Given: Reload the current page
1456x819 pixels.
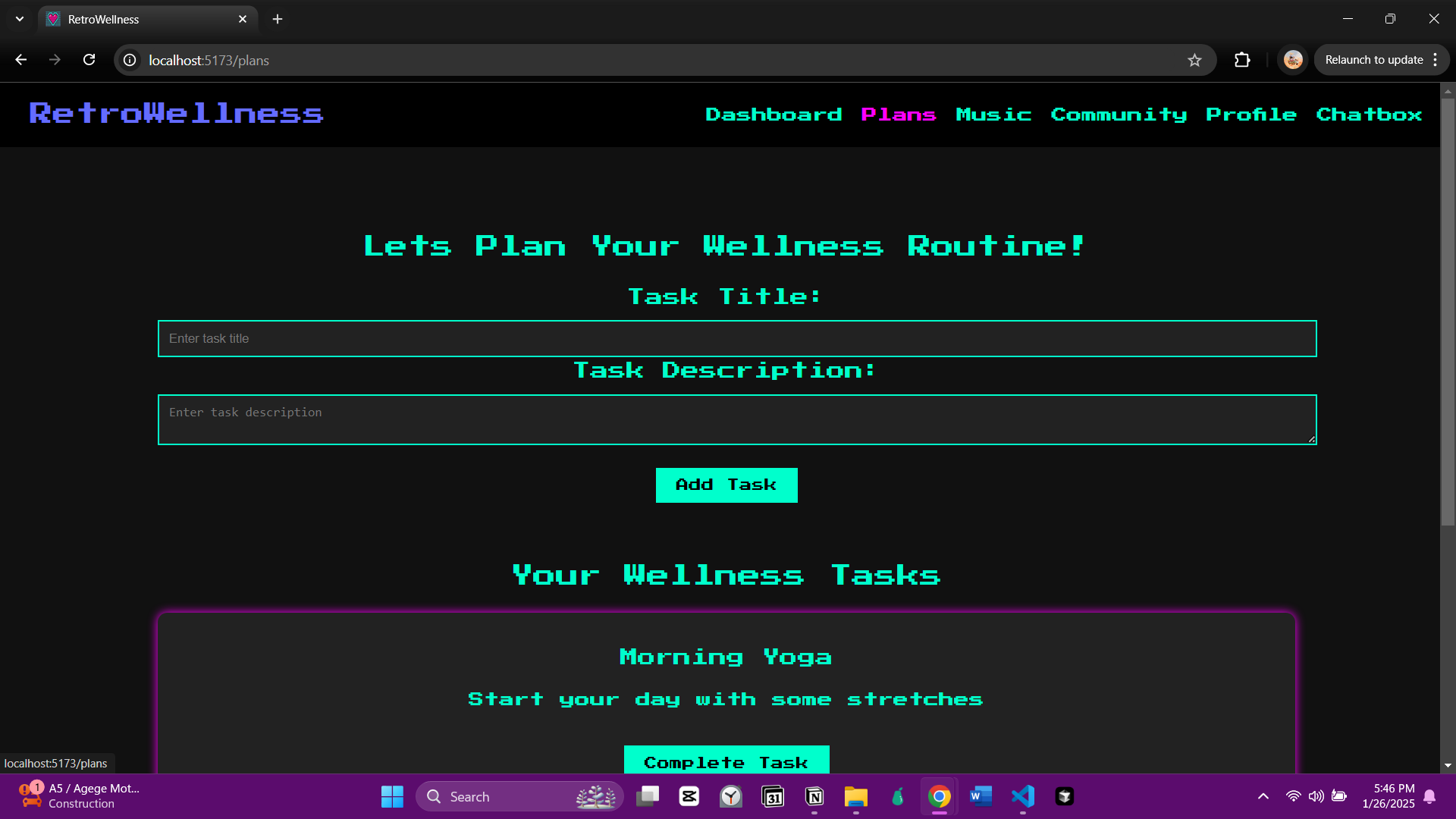Looking at the screenshot, I should coord(89,60).
